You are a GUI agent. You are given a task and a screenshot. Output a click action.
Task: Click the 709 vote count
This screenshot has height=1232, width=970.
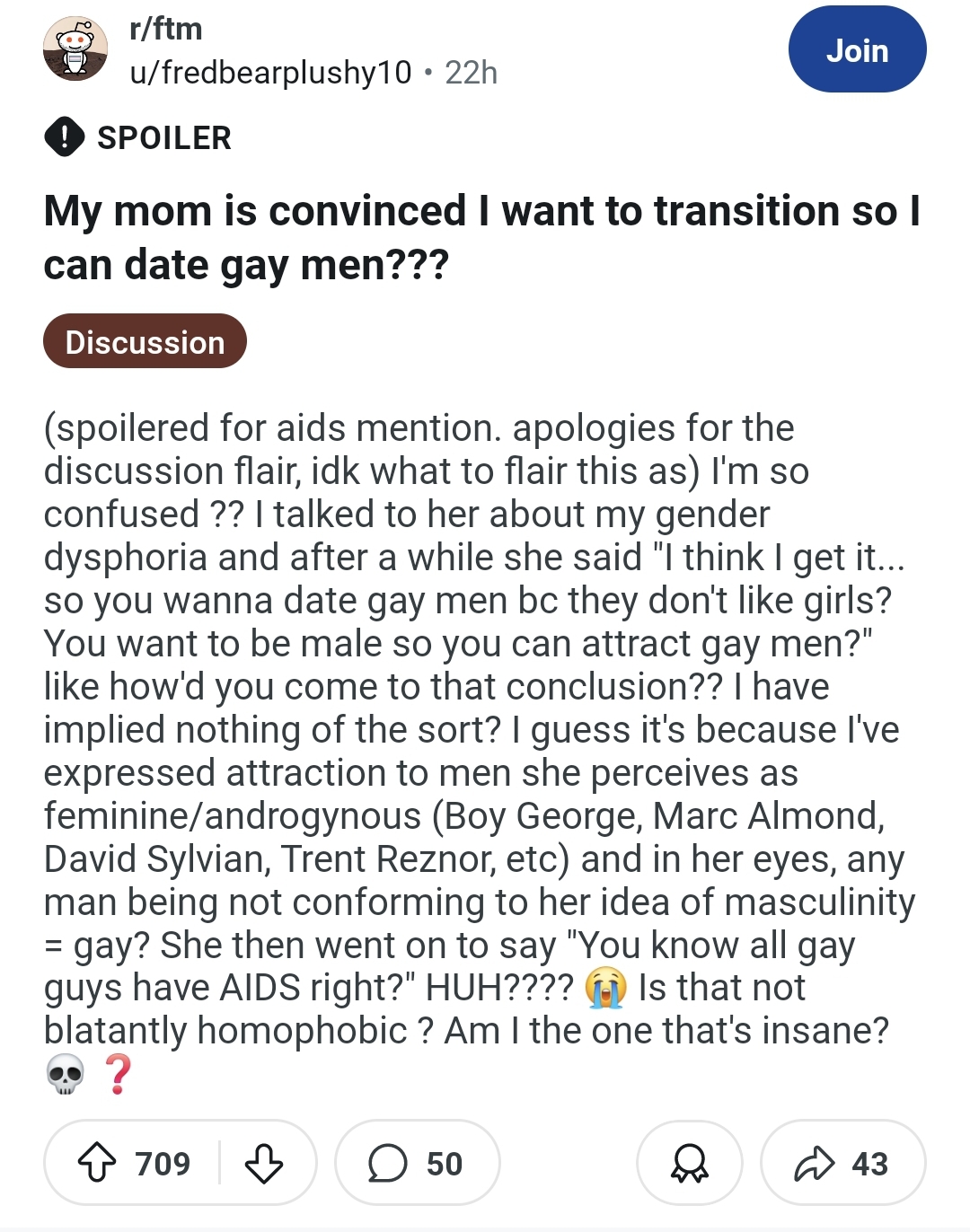tap(163, 1164)
